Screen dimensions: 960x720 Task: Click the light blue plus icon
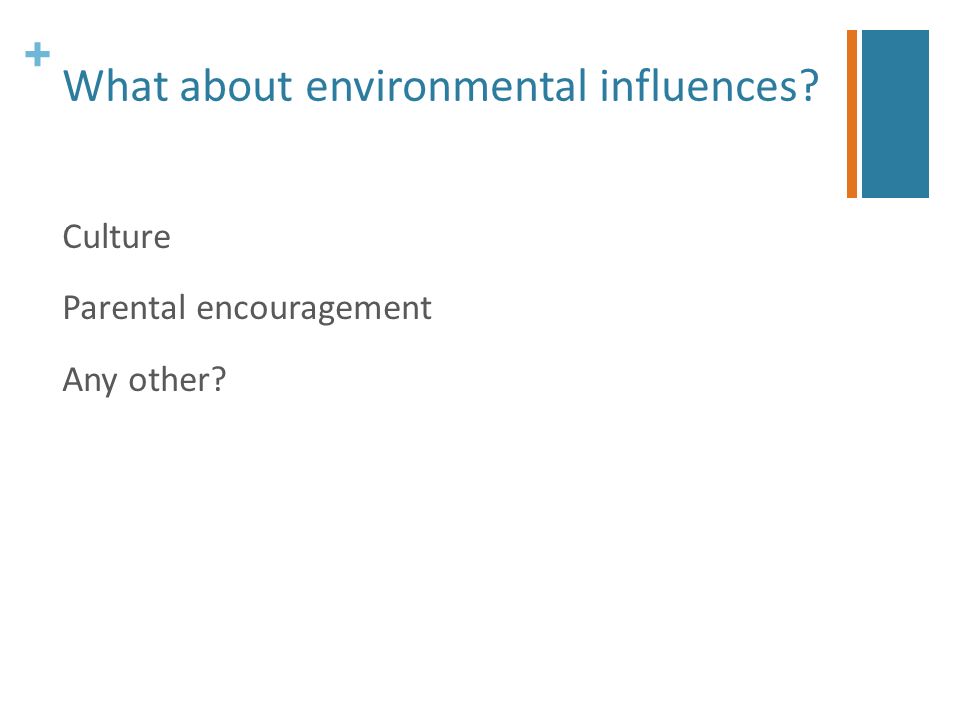pos(37,54)
